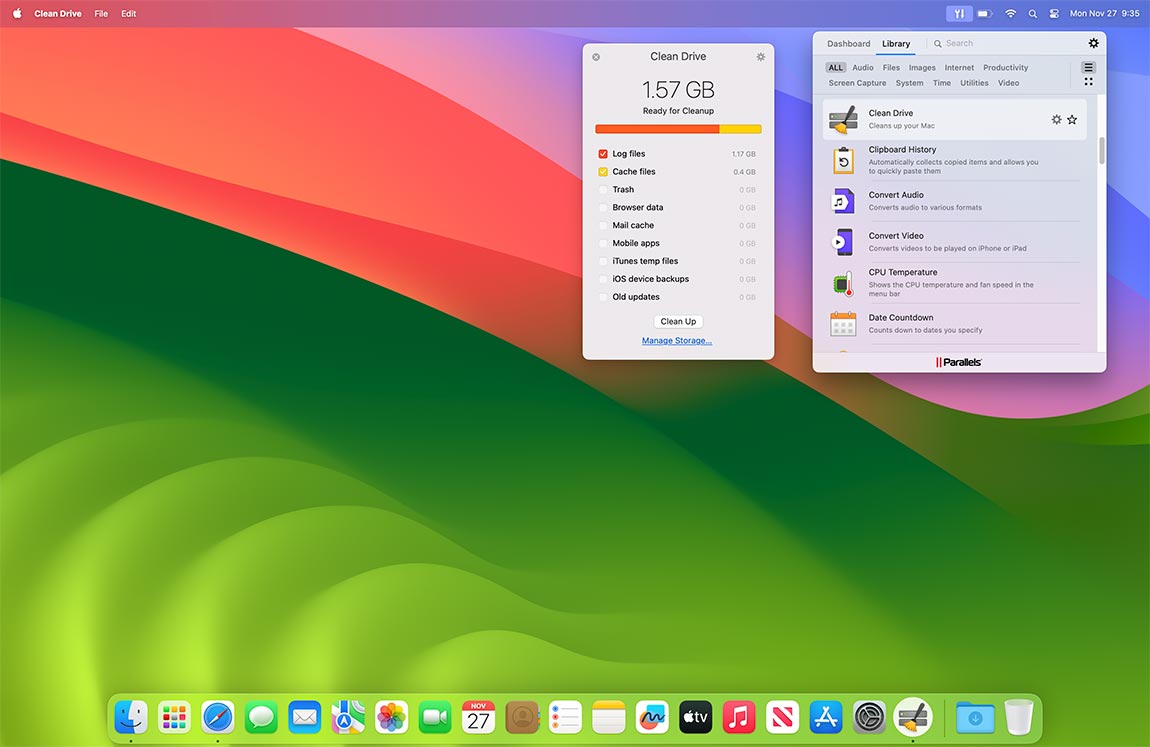Open the Manage Storage link

(x=677, y=340)
